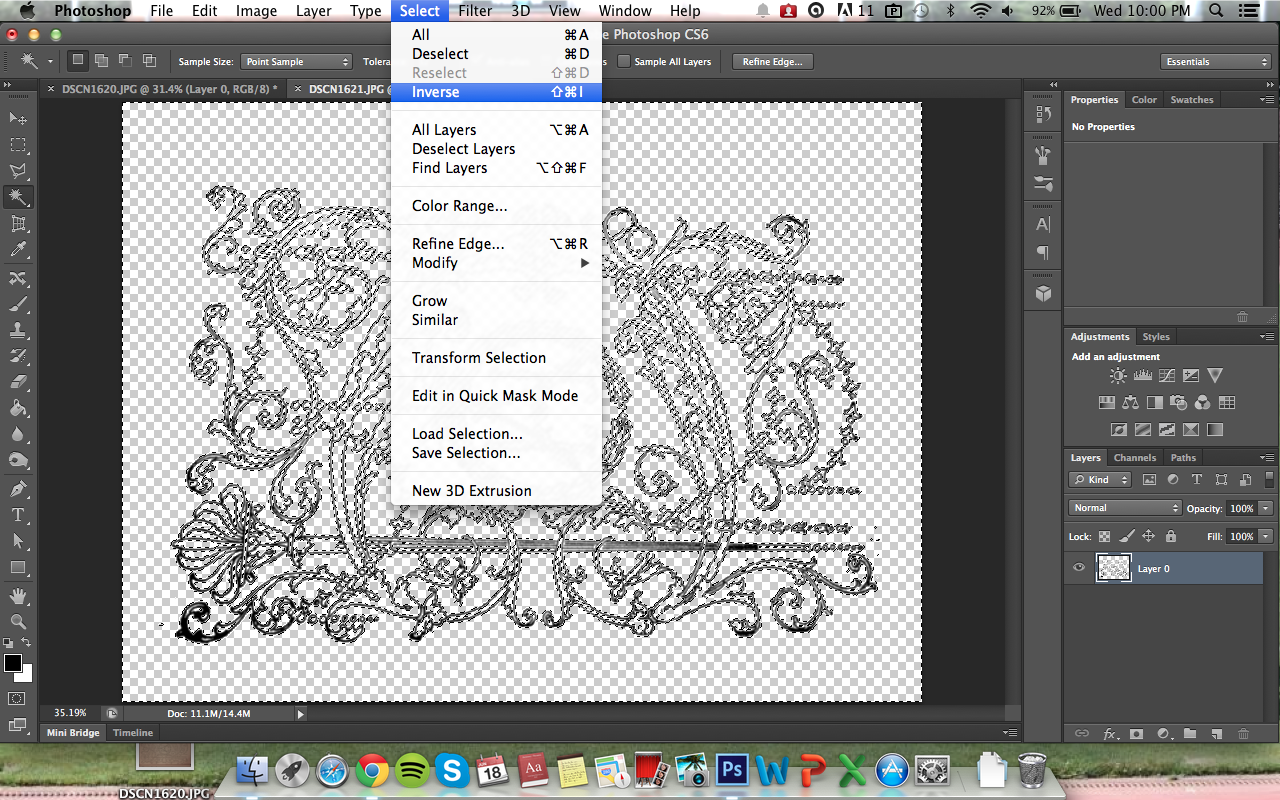Image resolution: width=1280 pixels, height=800 pixels.
Task: Open Fill slider dropdown arrow
Action: [x=1266, y=536]
